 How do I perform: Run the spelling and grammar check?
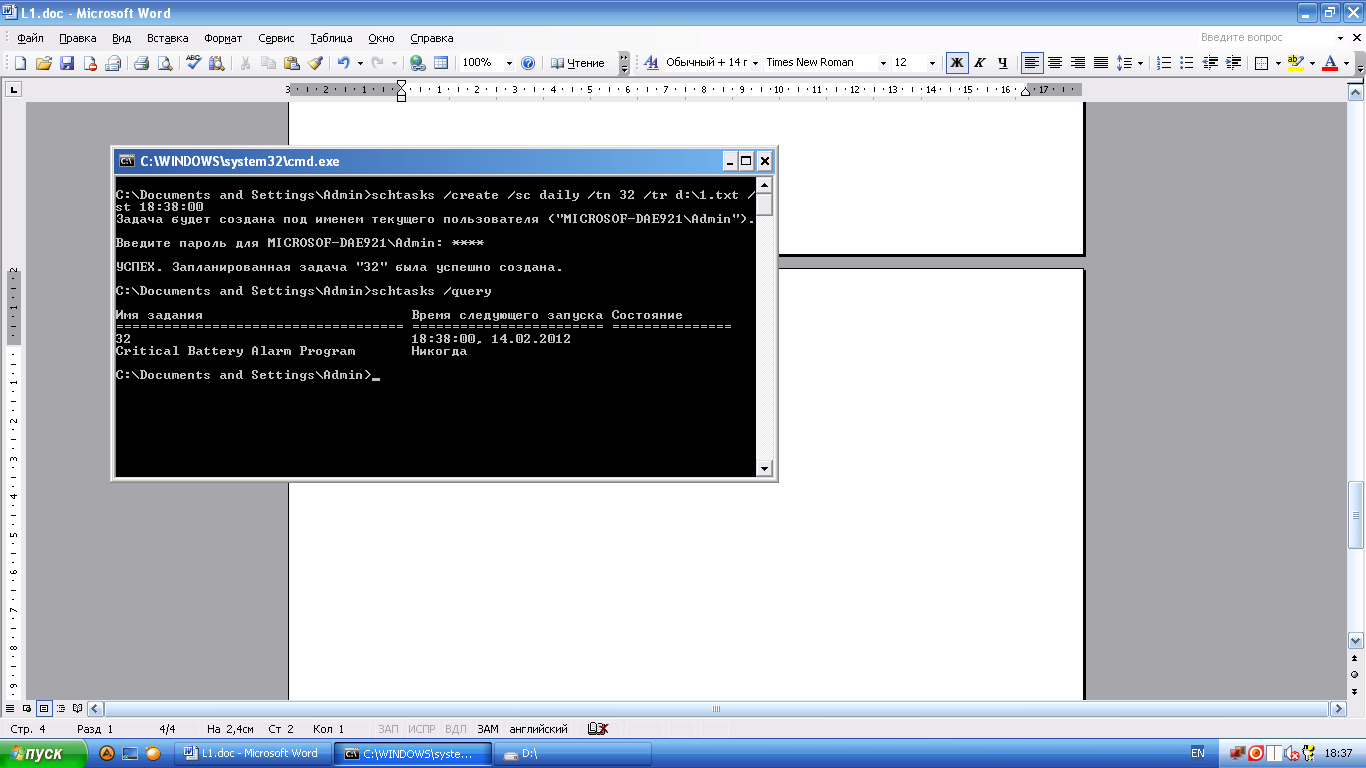[x=194, y=63]
